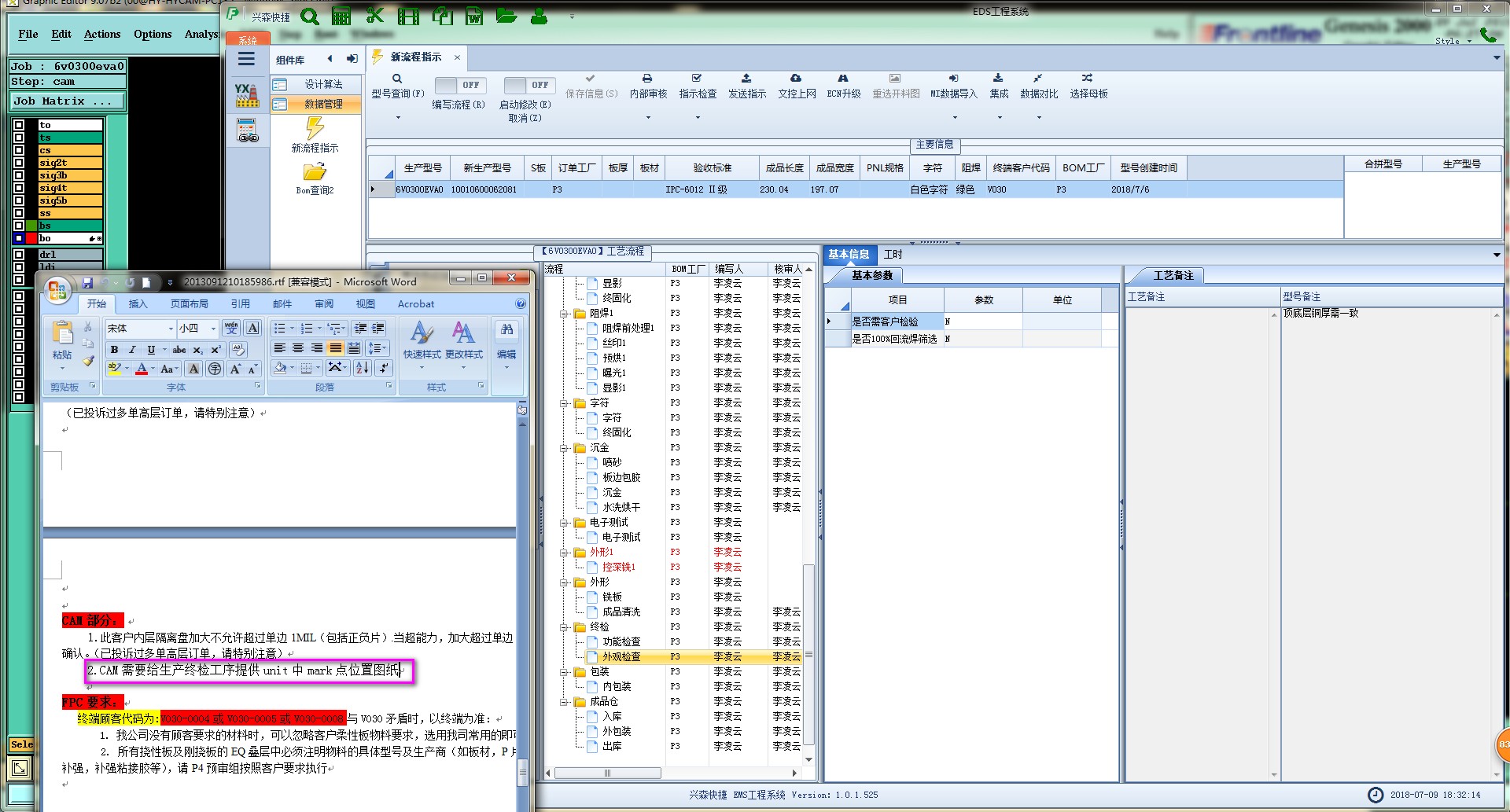The height and width of the screenshot is (812, 1510).
Task: Click the YX factory icon in sidebar
Action: pyautogui.click(x=247, y=95)
